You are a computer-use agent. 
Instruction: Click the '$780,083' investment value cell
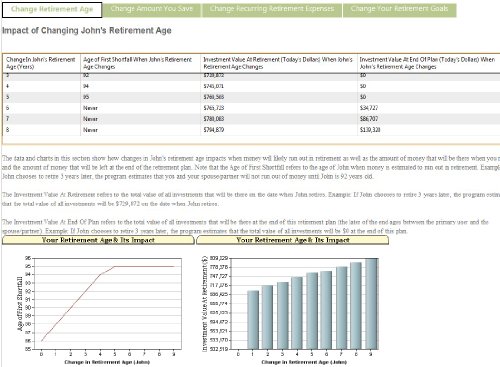tap(279, 119)
